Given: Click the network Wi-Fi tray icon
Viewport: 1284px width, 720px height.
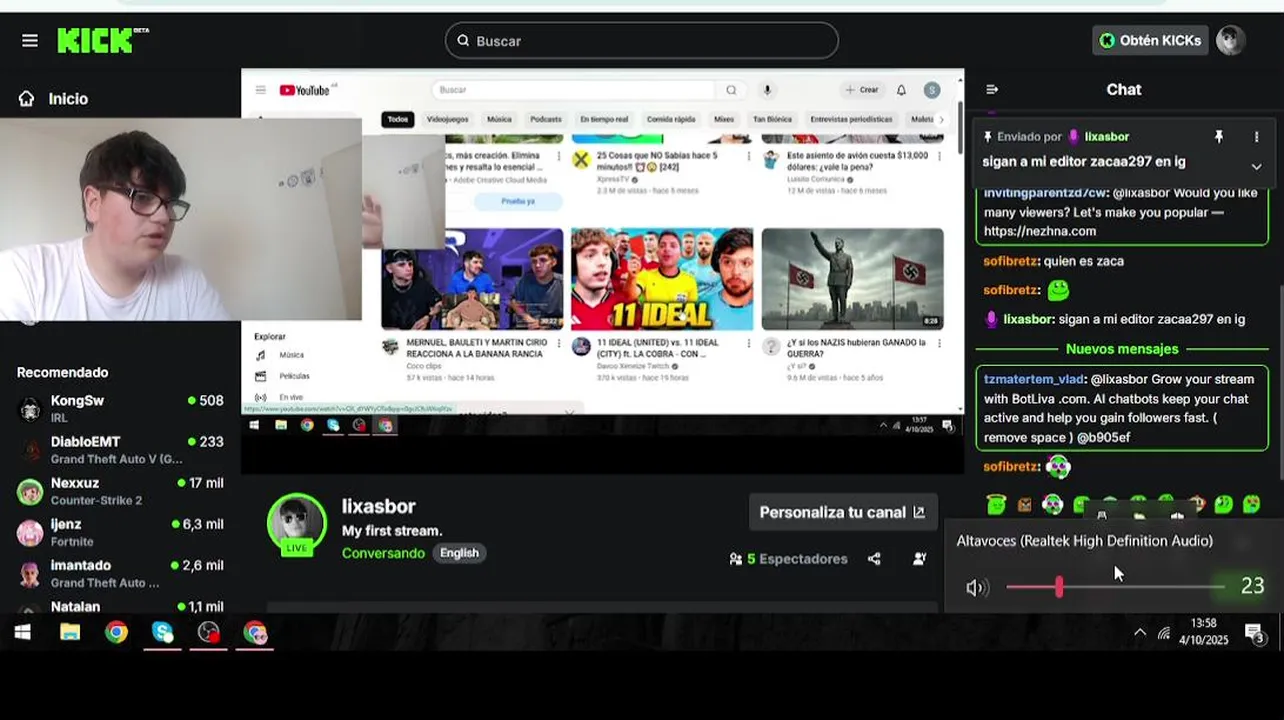Looking at the screenshot, I should [1164, 633].
